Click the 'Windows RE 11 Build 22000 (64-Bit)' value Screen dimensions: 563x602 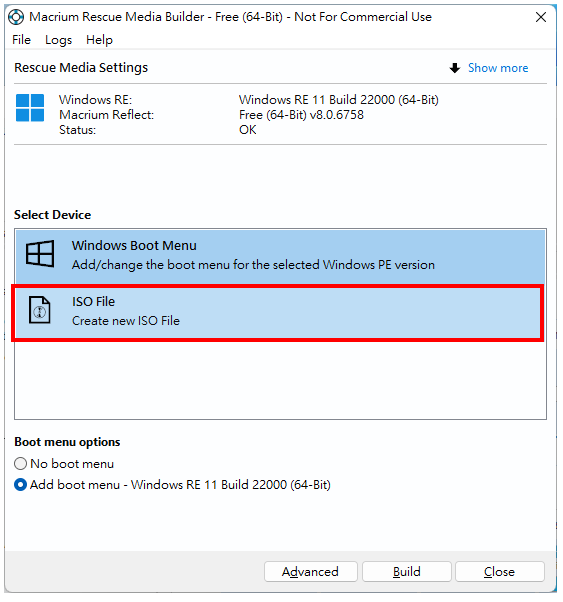pyautogui.click(x=339, y=100)
